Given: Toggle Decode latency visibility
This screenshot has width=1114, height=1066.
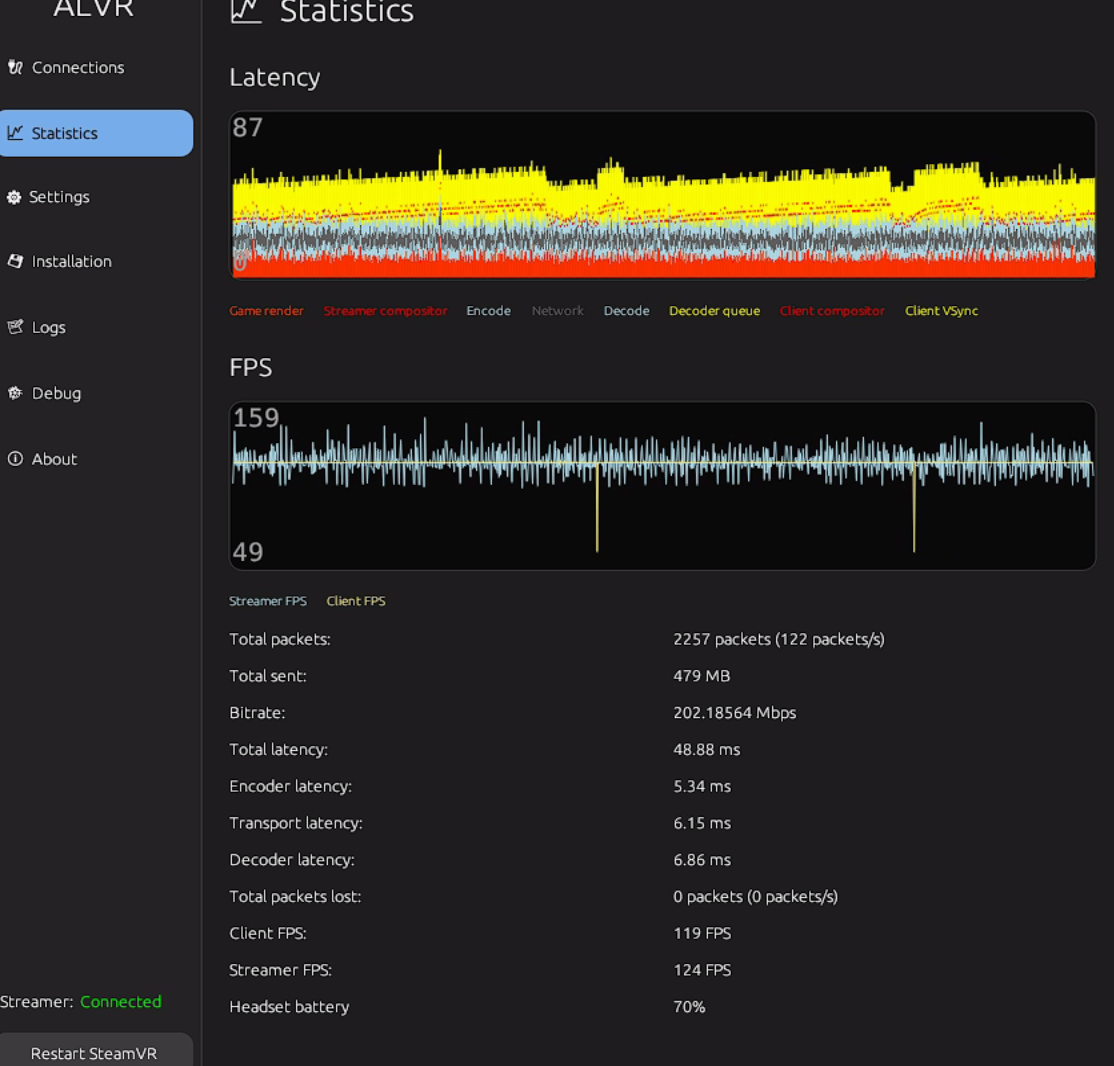Looking at the screenshot, I should [626, 311].
